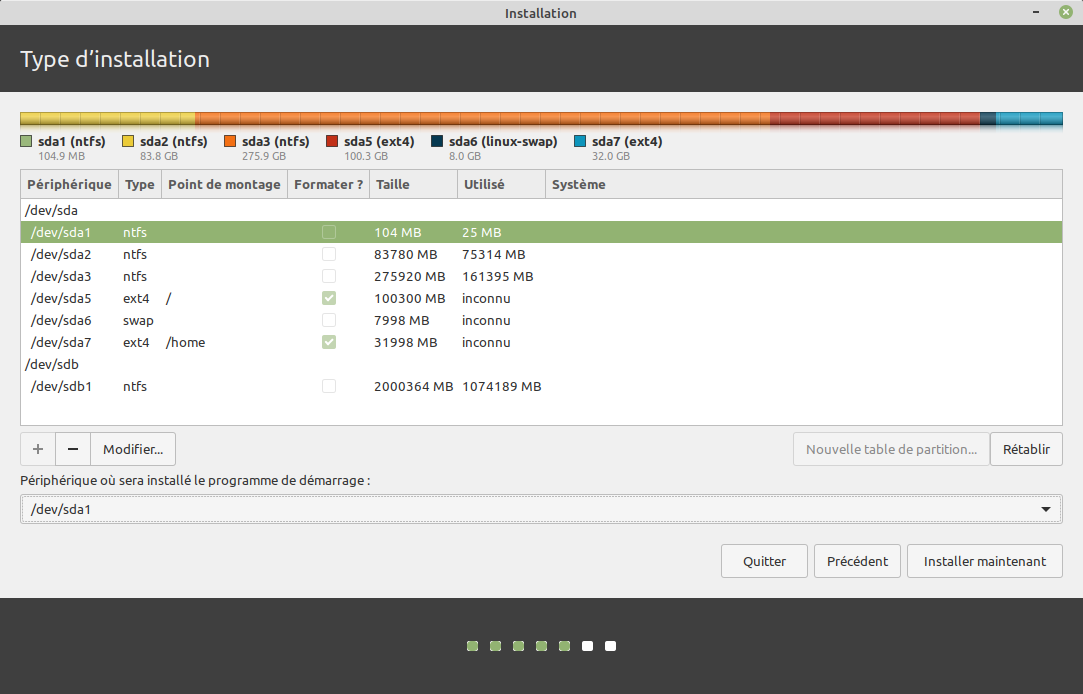Click the blue sda7 (ext4) legend square

click(x=581, y=142)
